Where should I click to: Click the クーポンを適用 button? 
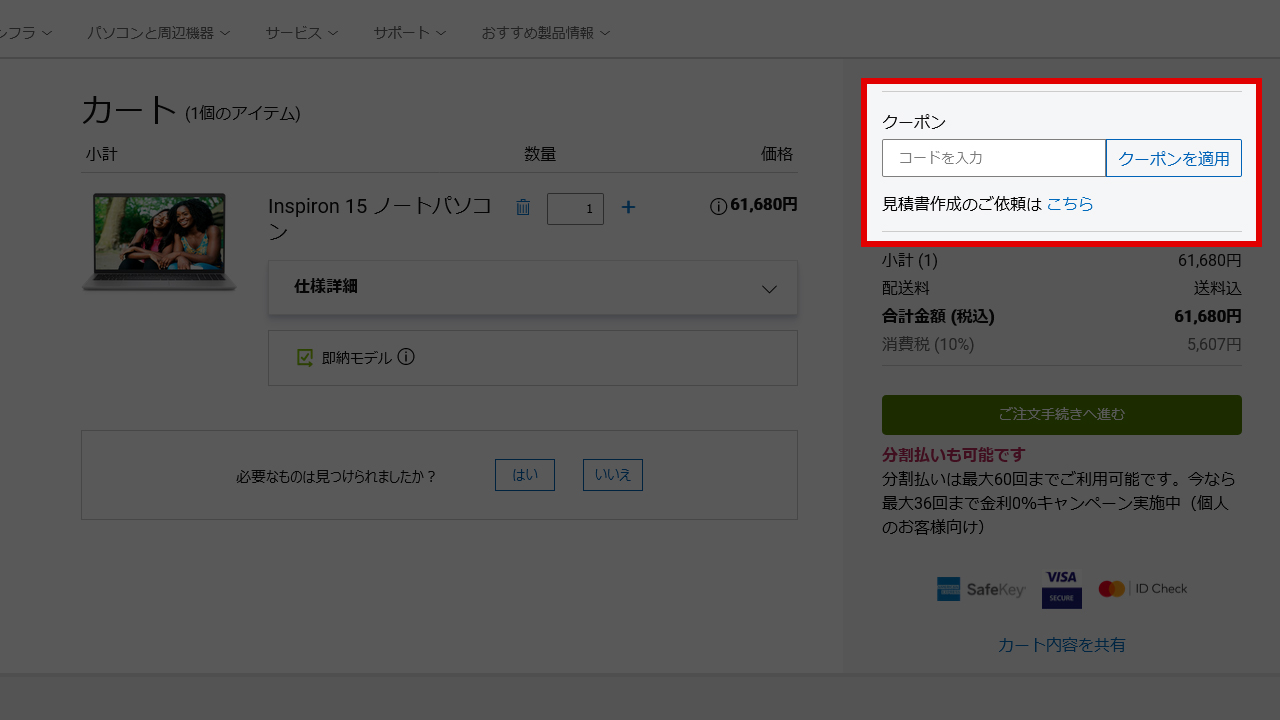[1174, 158]
